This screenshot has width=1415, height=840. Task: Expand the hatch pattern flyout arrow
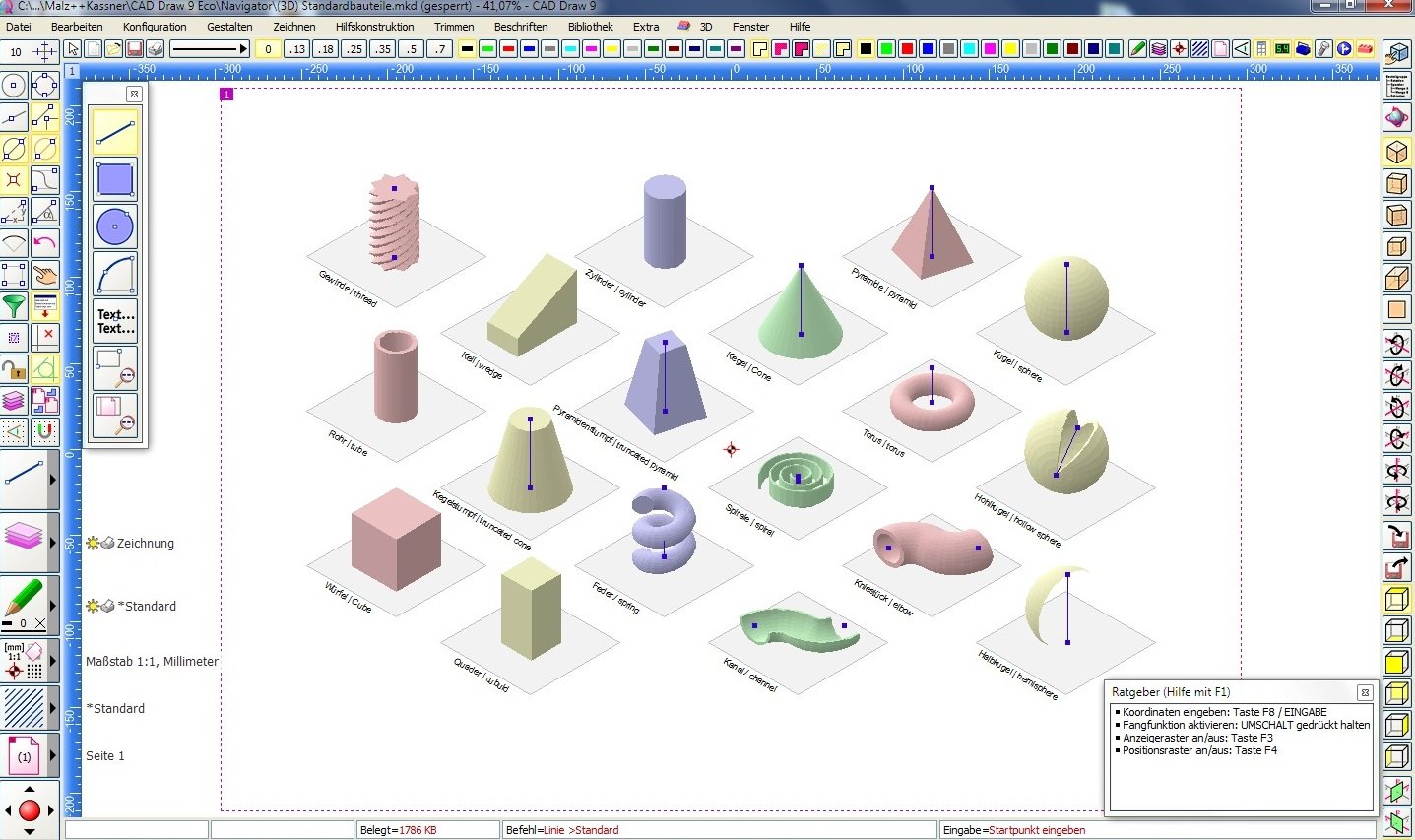[x=53, y=708]
